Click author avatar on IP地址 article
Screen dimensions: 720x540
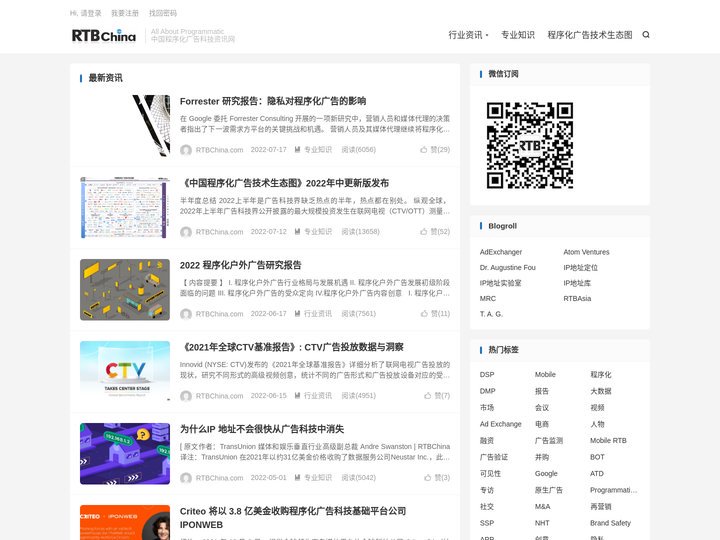[186, 478]
